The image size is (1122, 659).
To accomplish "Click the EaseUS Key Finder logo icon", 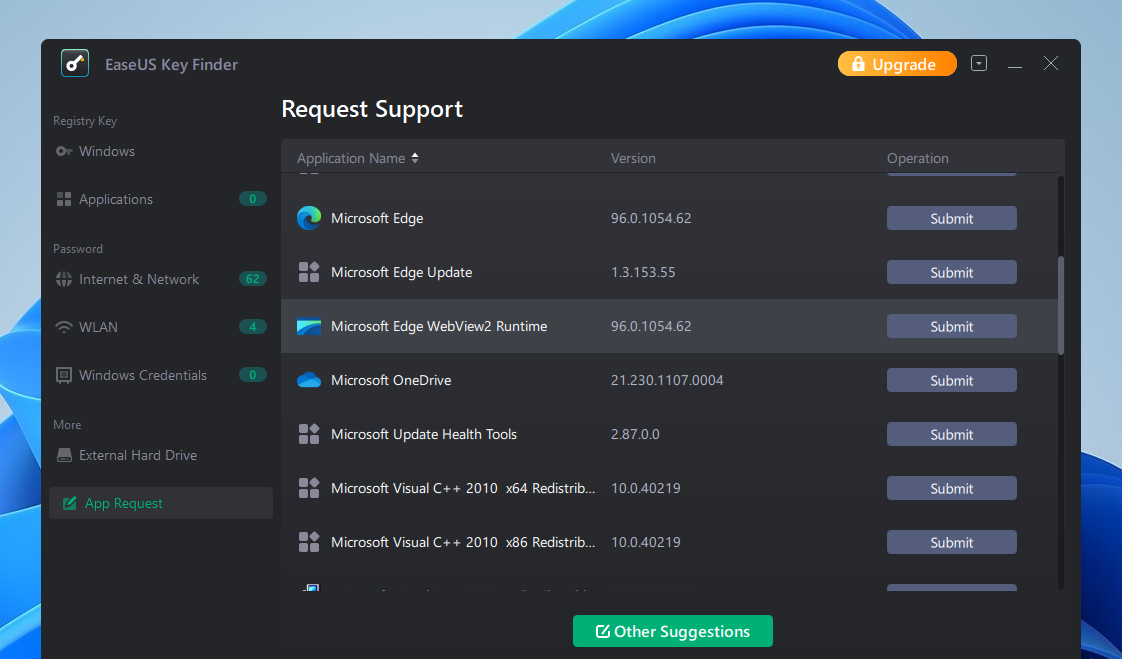I will click(x=75, y=64).
